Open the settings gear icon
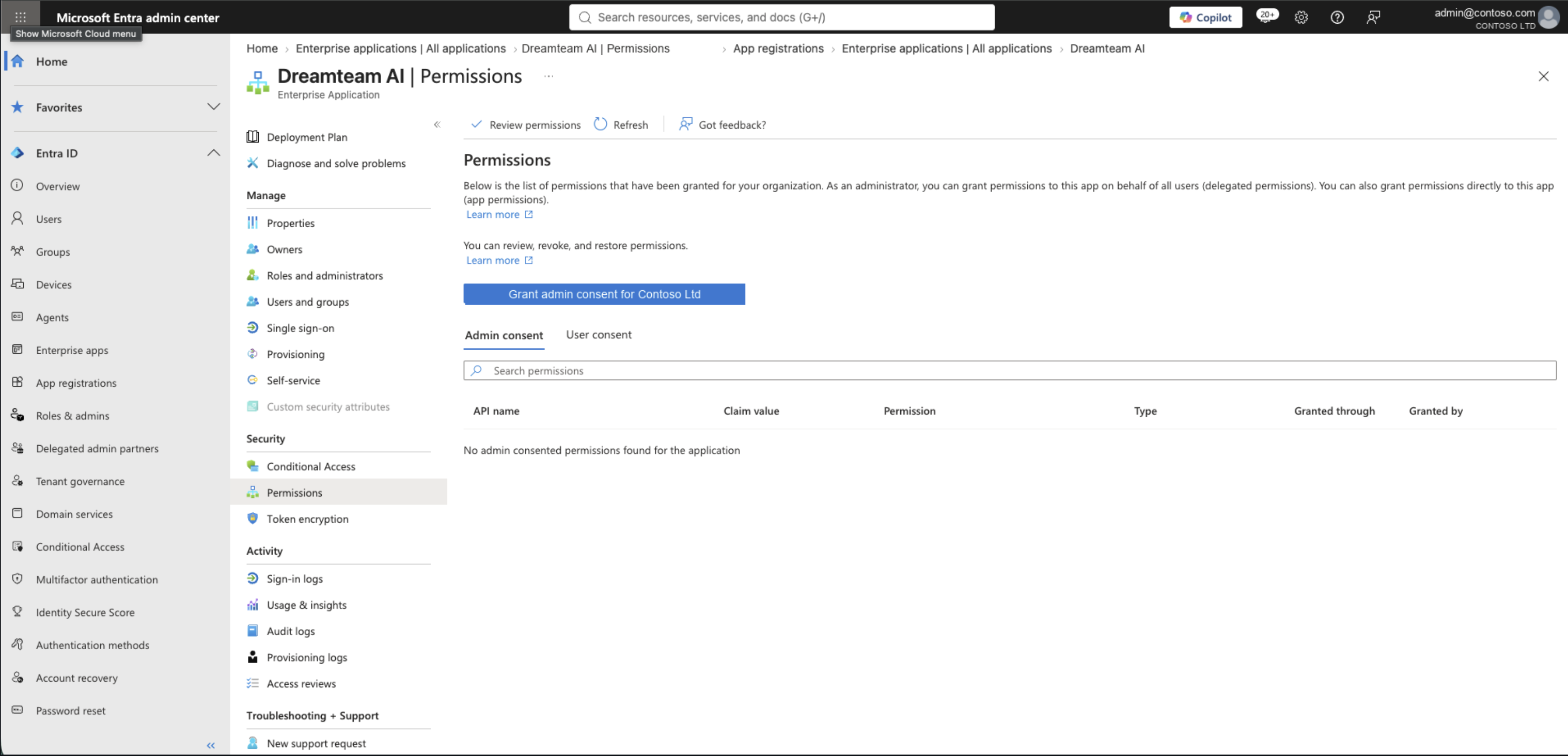This screenshot has height=756, width=1568. click(1302, 17)
